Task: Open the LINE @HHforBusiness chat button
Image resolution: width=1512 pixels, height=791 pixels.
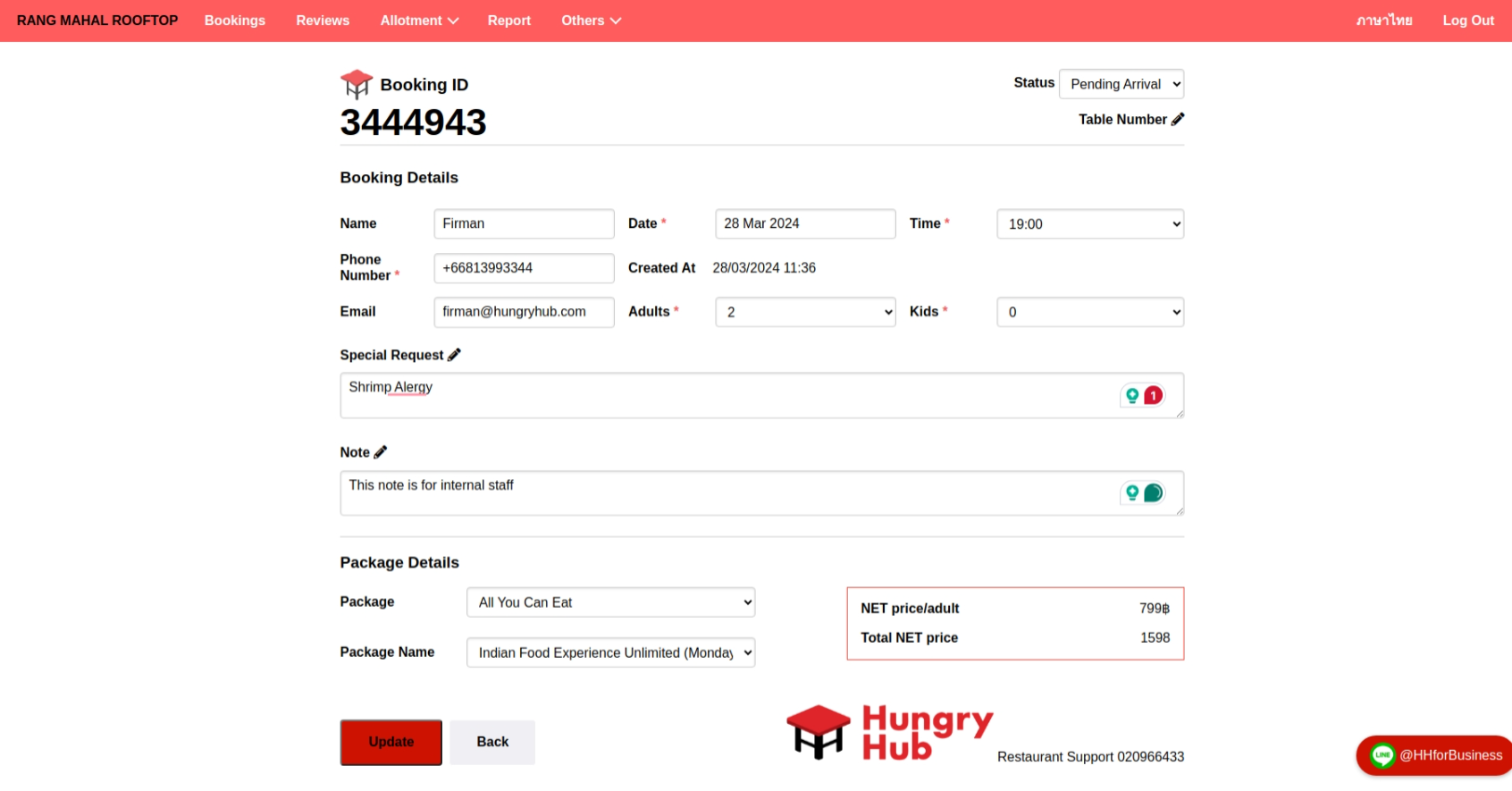Action: pos(1435,755)
